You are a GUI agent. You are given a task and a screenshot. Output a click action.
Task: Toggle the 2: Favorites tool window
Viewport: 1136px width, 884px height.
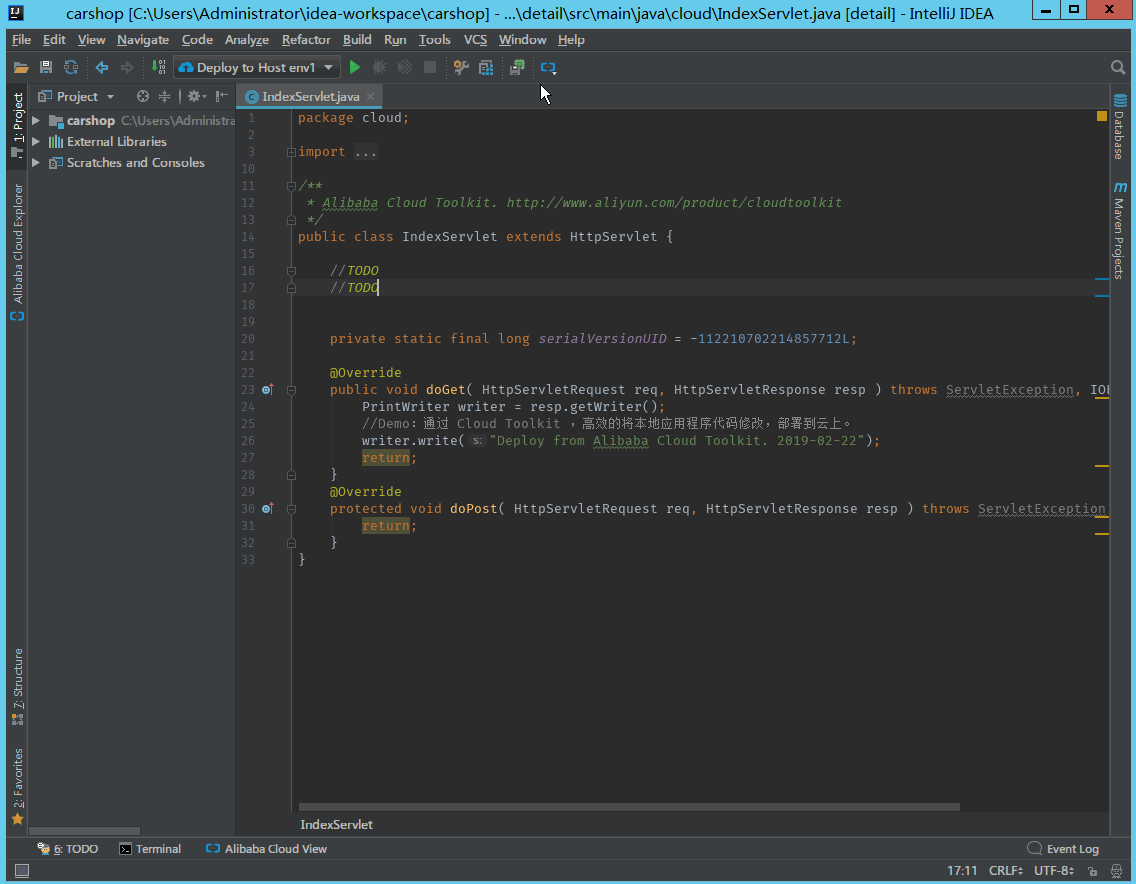point(17,786)
